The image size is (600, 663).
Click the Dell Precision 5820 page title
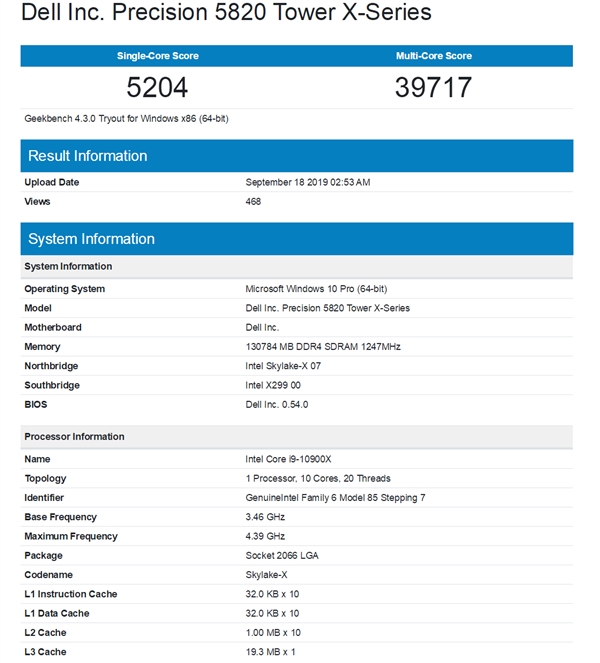point(225,14)
